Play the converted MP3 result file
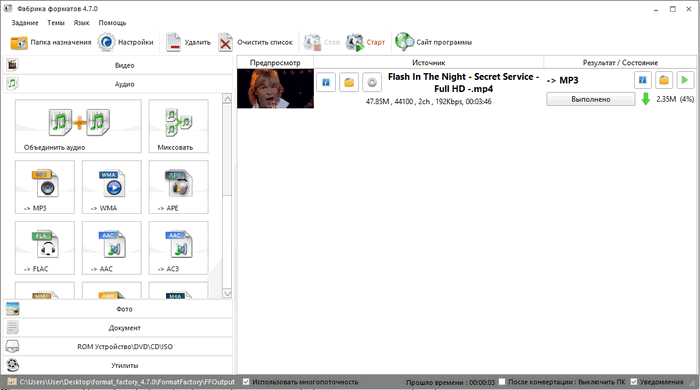700x390 pixels. pos(685,81)
